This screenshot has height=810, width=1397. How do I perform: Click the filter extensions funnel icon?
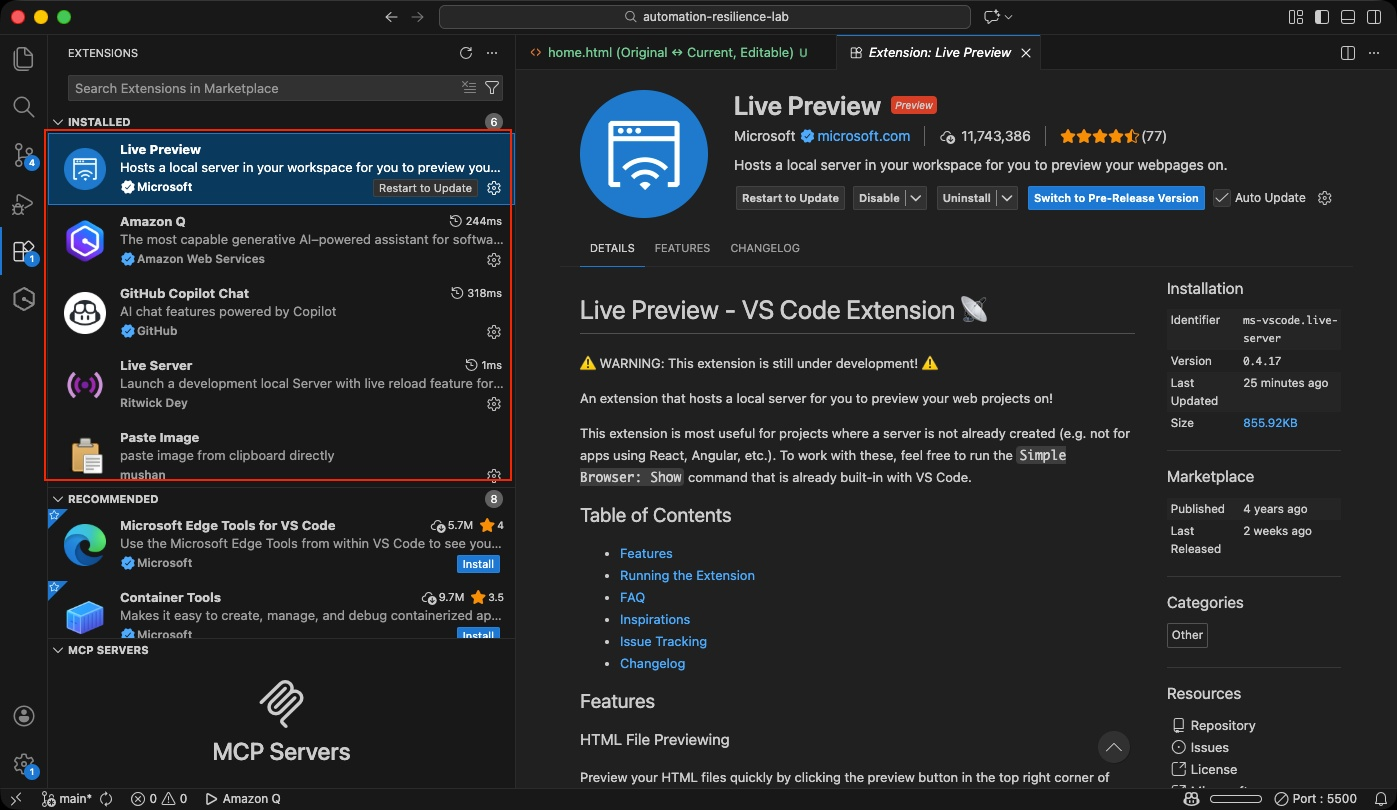(492, 88)
